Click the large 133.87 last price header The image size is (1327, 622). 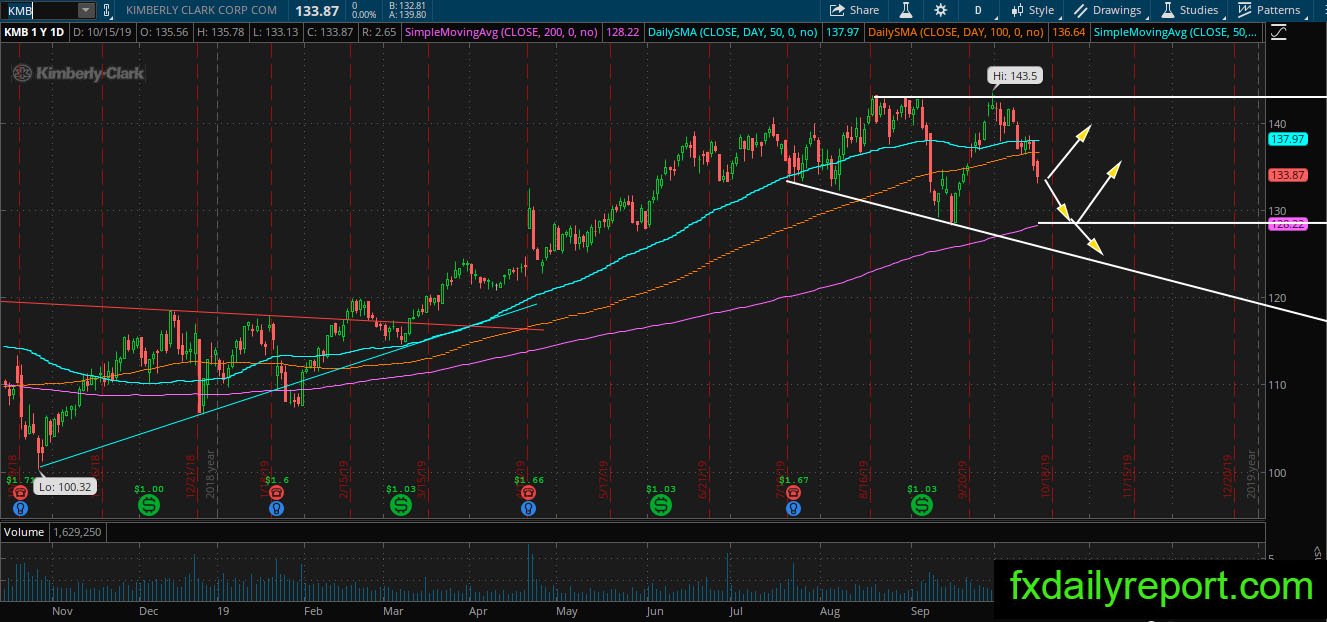[x=317, y=10]
